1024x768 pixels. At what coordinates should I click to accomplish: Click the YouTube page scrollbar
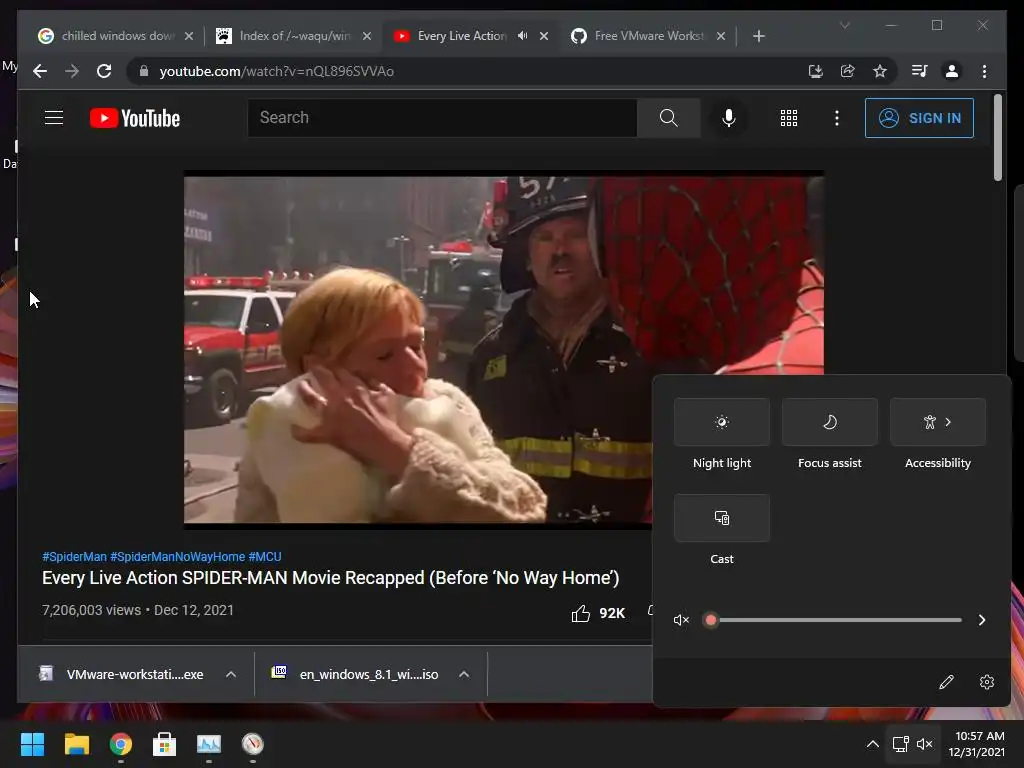[997, 137]
